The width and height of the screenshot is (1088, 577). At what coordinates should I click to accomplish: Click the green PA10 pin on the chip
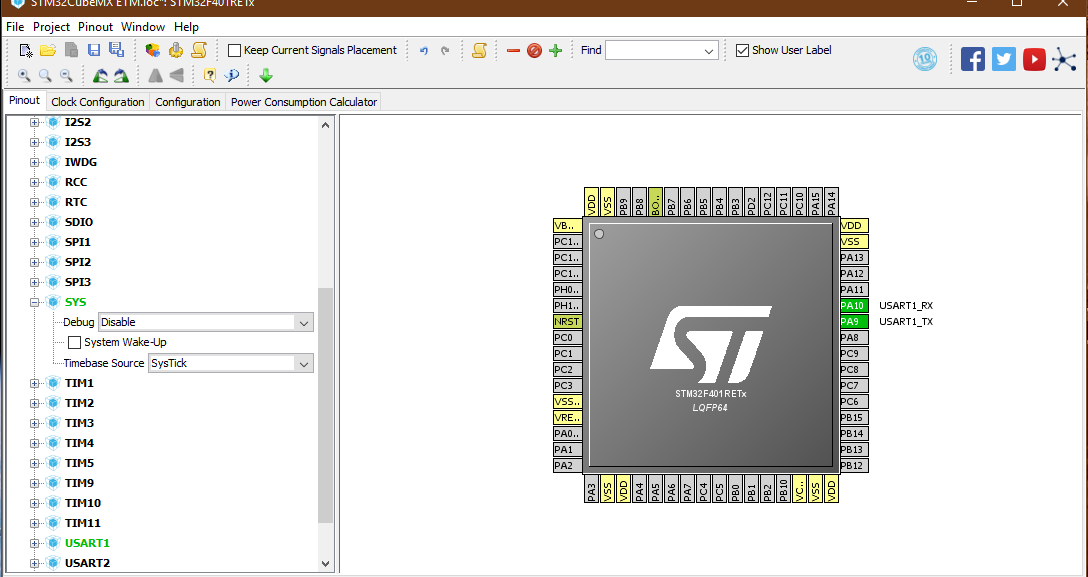point(854,306)
